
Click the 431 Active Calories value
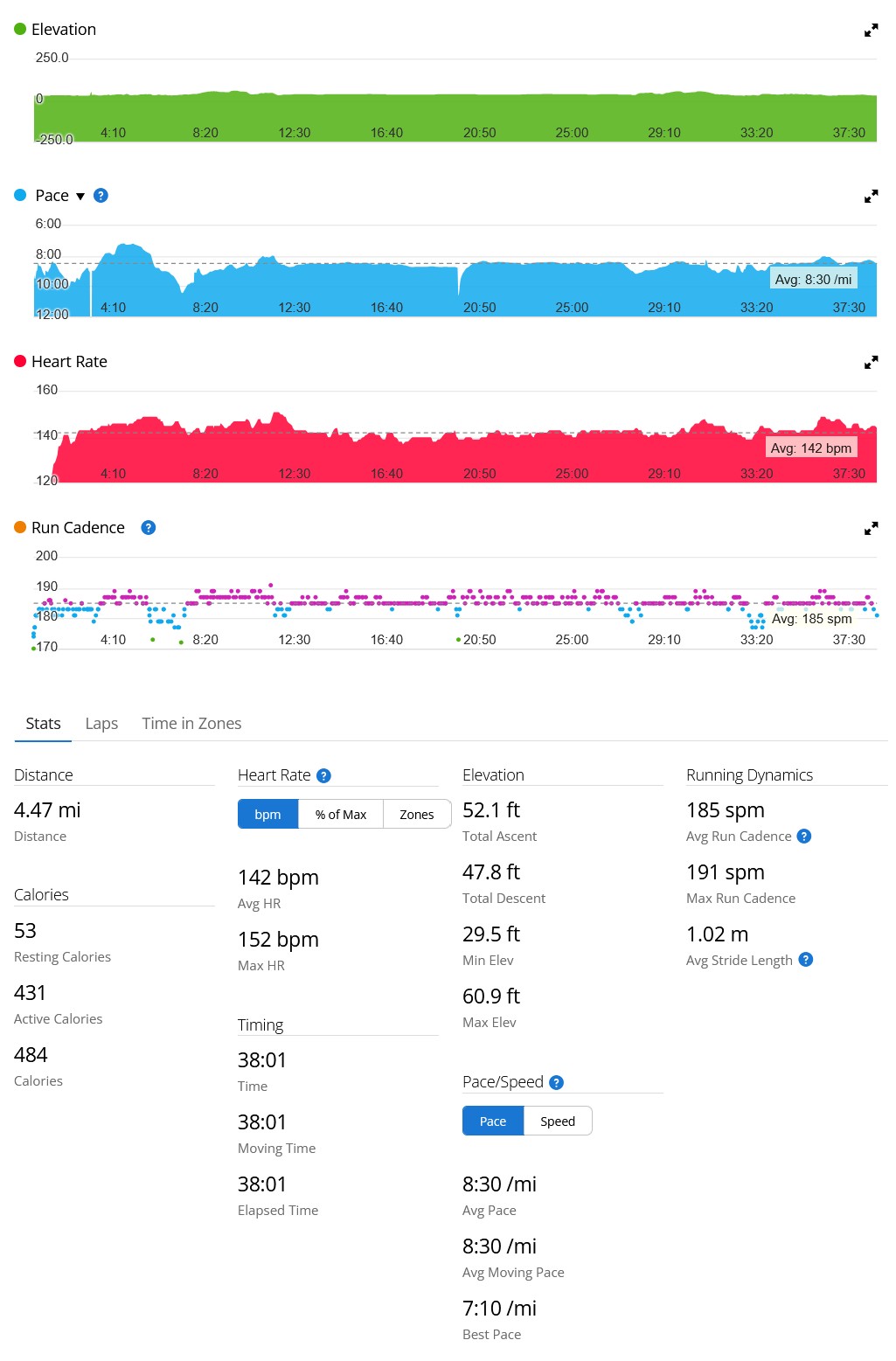30,993
